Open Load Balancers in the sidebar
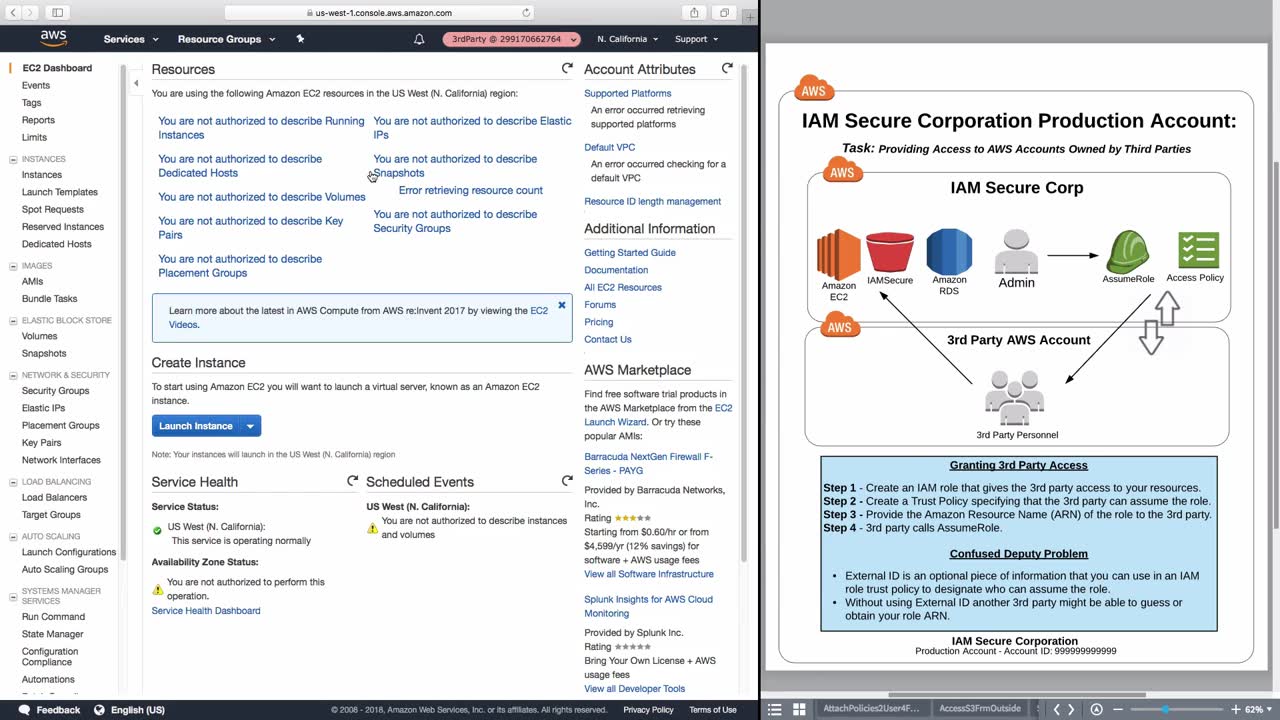 (x=55, y=498)
